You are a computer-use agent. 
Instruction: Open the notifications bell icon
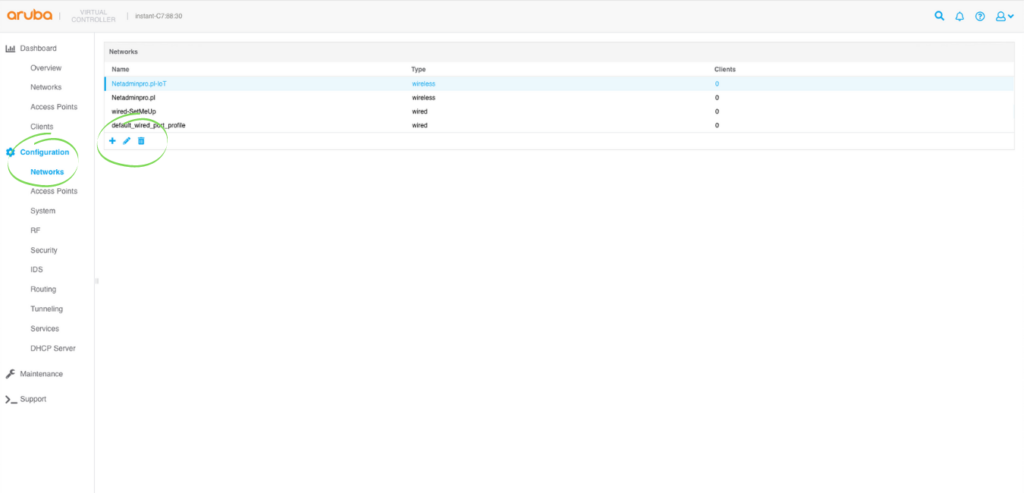960,16
